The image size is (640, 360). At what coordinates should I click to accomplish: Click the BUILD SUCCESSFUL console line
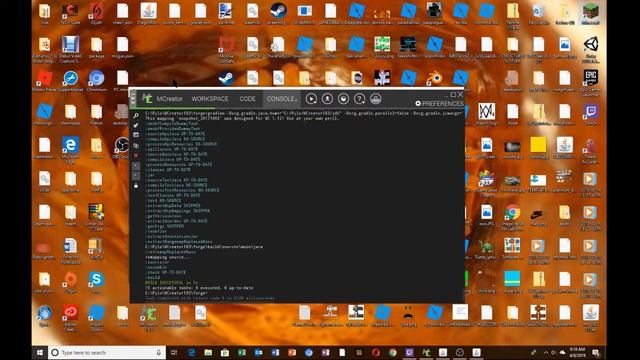(171, 282)
